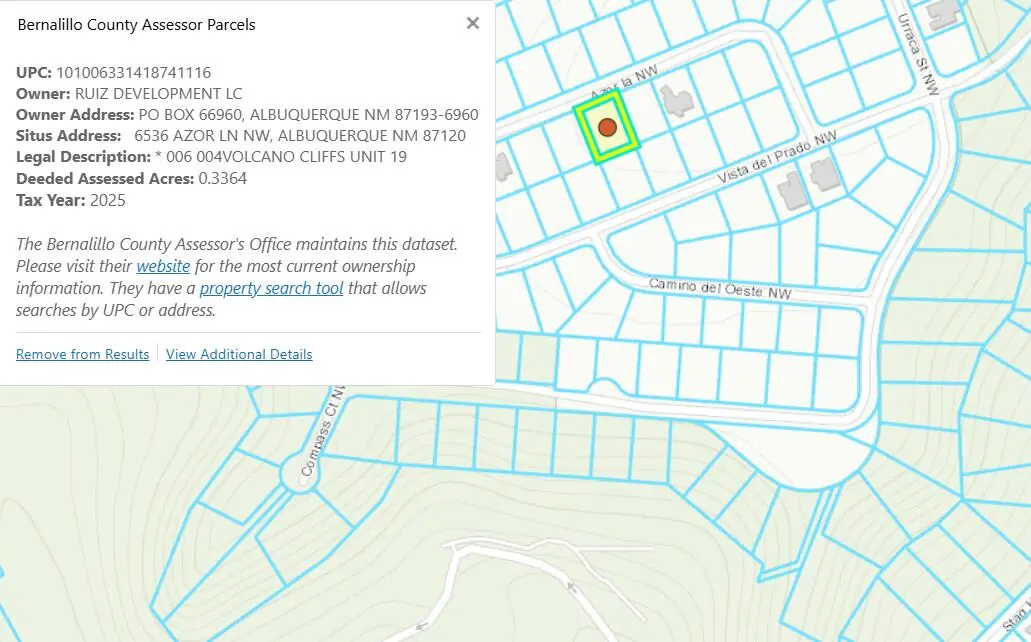Click the Tax Year 2025 field
This screenshot has width=1031, height=642.
click(x=107, y=200)
